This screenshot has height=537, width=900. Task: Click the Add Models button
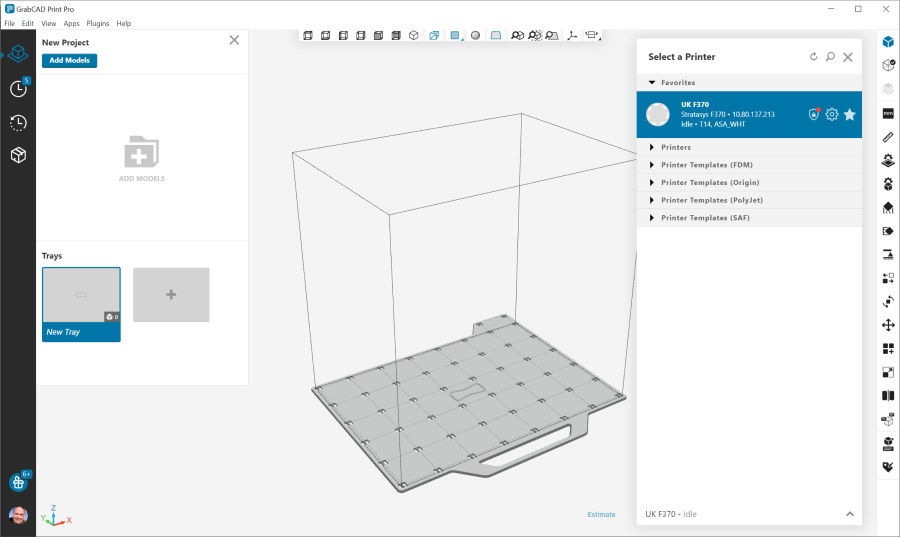pyautogui.click(x=69, y=60)
